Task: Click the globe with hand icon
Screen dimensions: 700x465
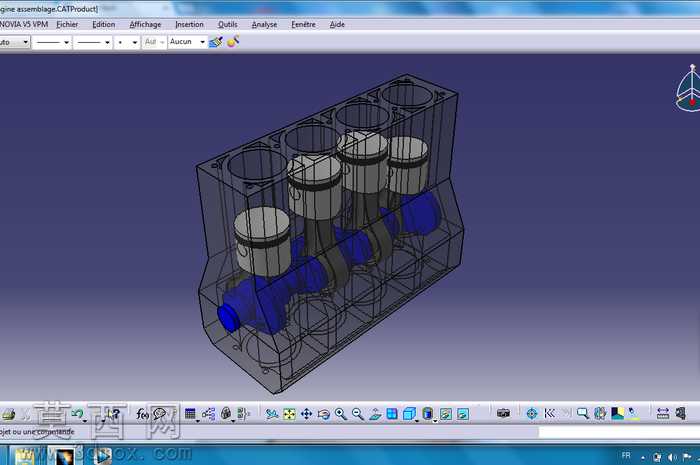Action: click(600, 414)
